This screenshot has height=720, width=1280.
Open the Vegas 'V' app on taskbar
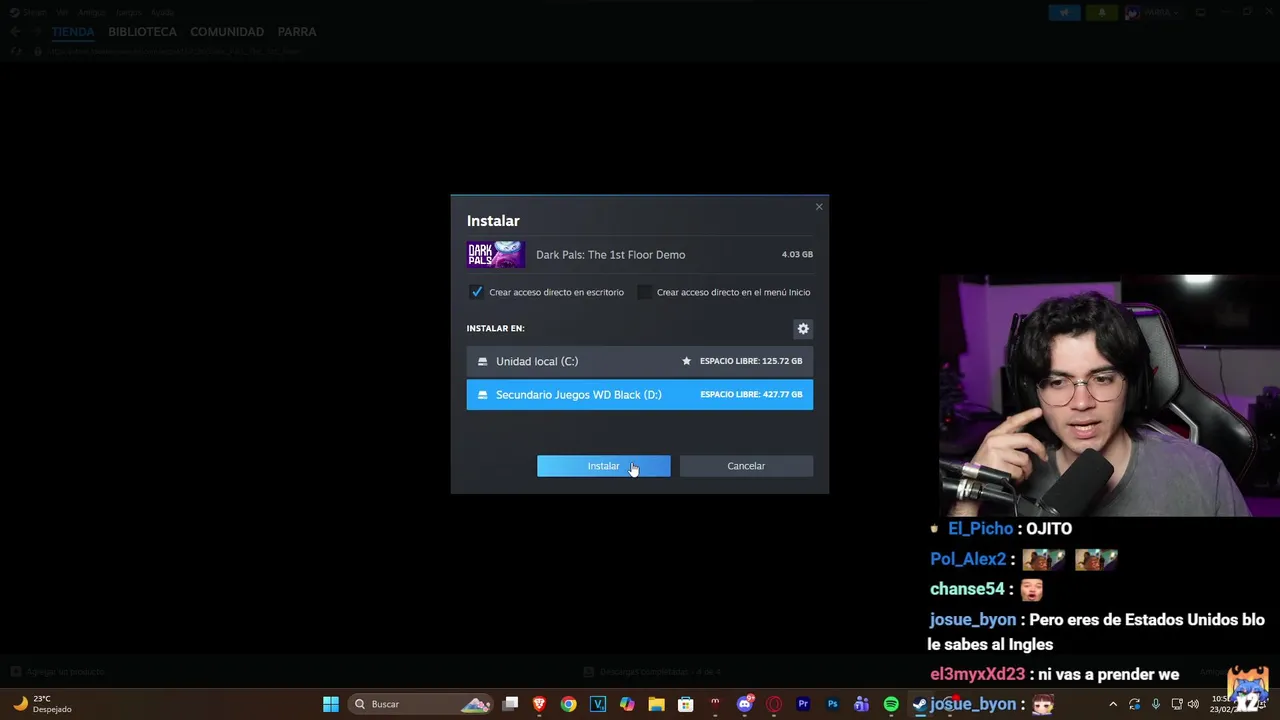click(x=598, y=704)
